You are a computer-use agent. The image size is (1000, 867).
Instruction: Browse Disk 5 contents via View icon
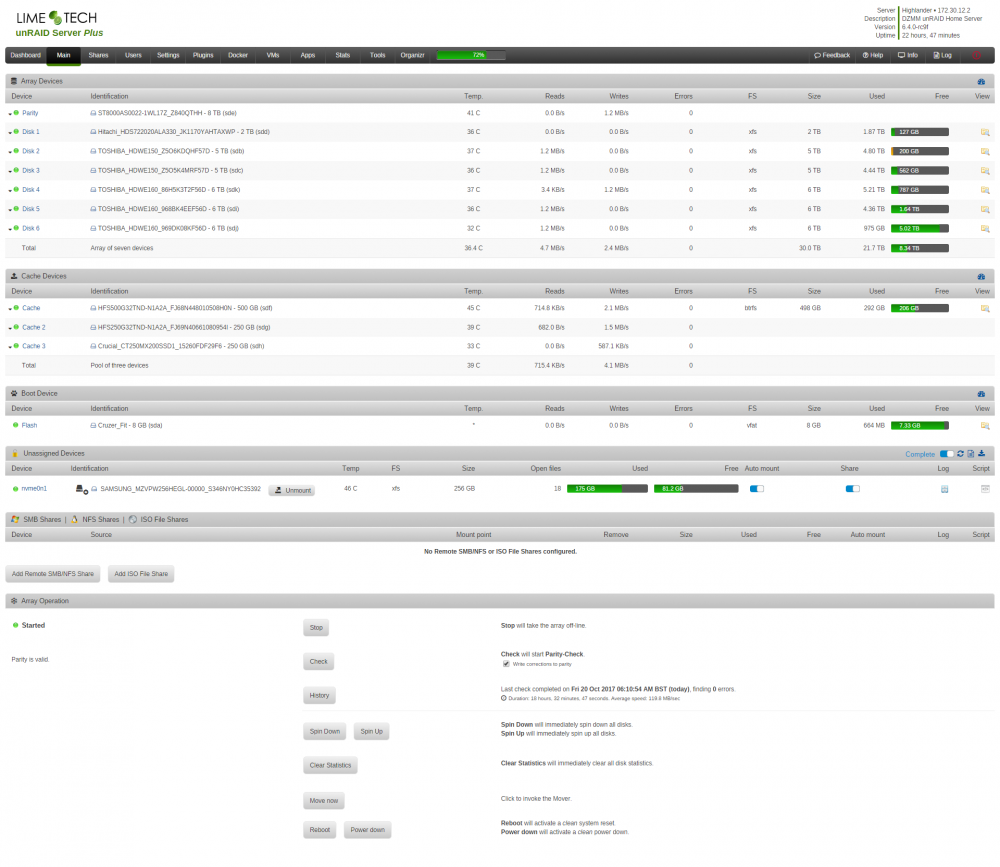tap(985, 209)
